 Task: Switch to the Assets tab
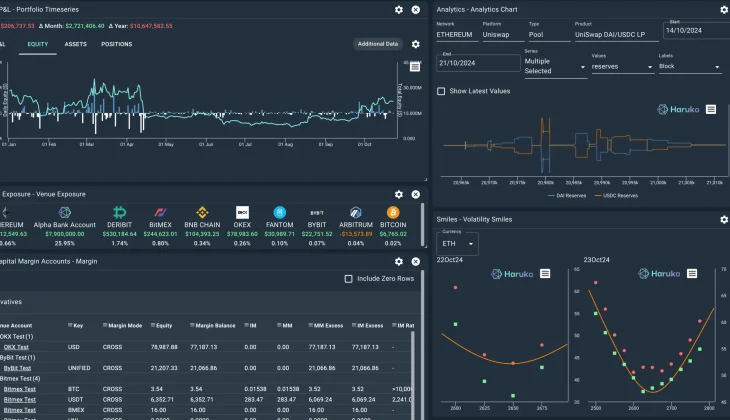pyautogui.click(x=75, y=44)
